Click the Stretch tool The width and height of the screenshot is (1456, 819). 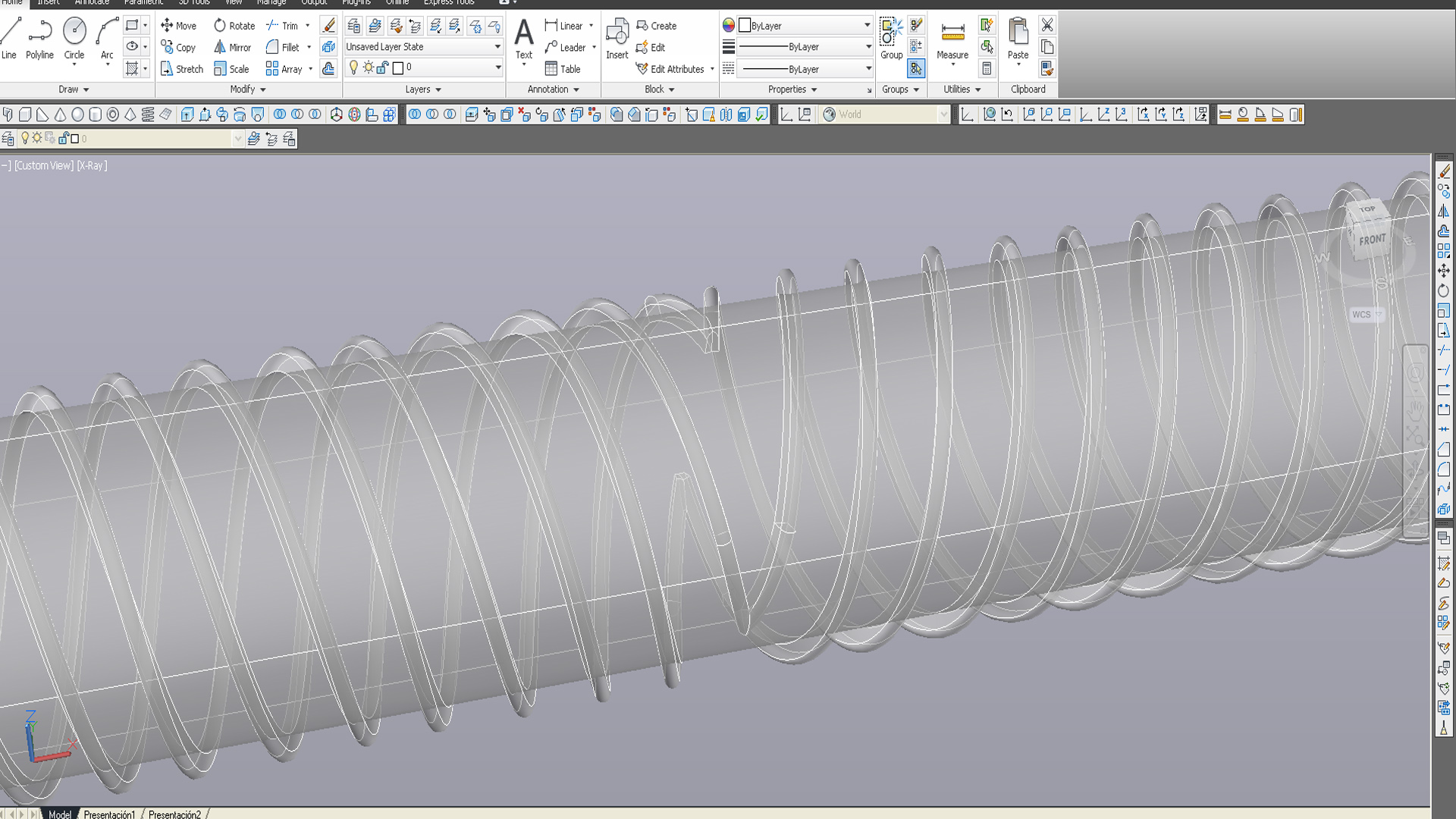click(x=182, y=69)
